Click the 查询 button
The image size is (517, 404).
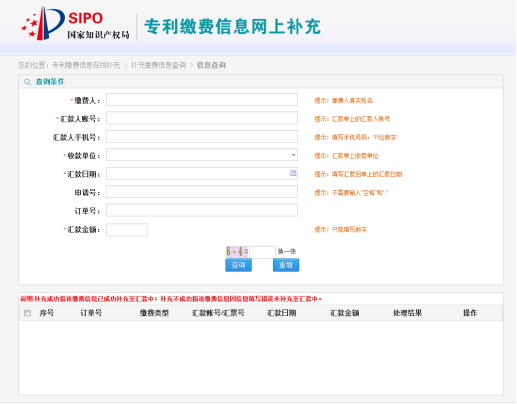[x=238, y=265]
